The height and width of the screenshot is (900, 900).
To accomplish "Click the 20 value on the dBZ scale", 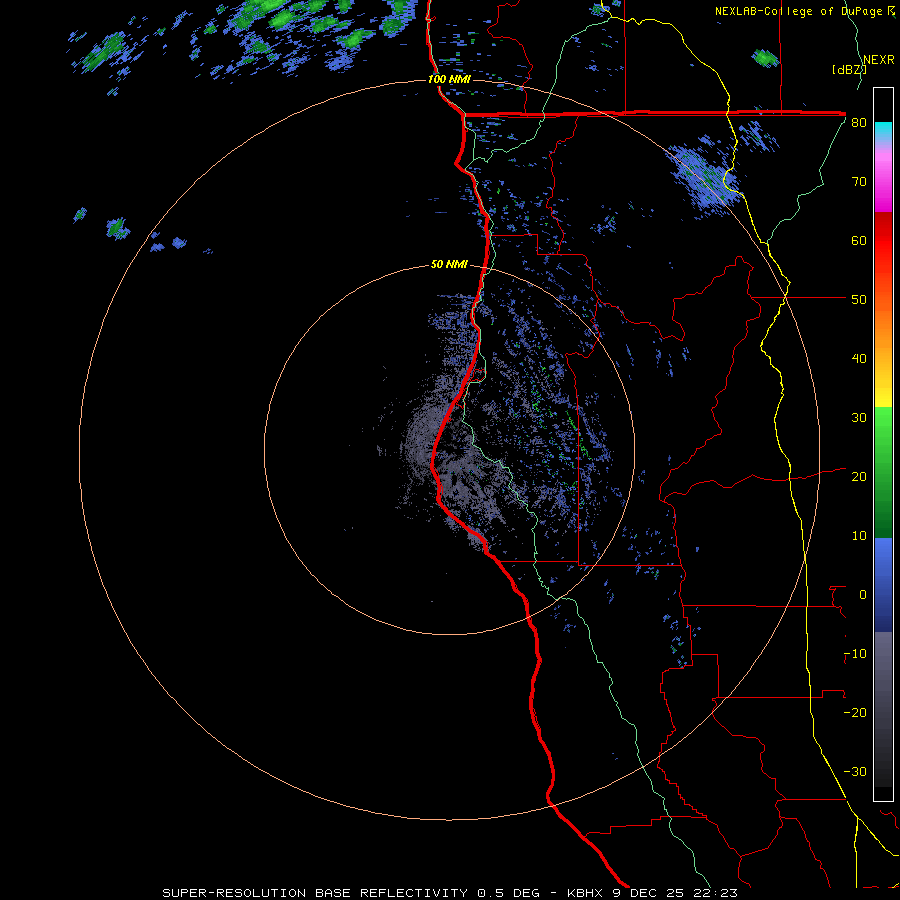I will 859,477.
